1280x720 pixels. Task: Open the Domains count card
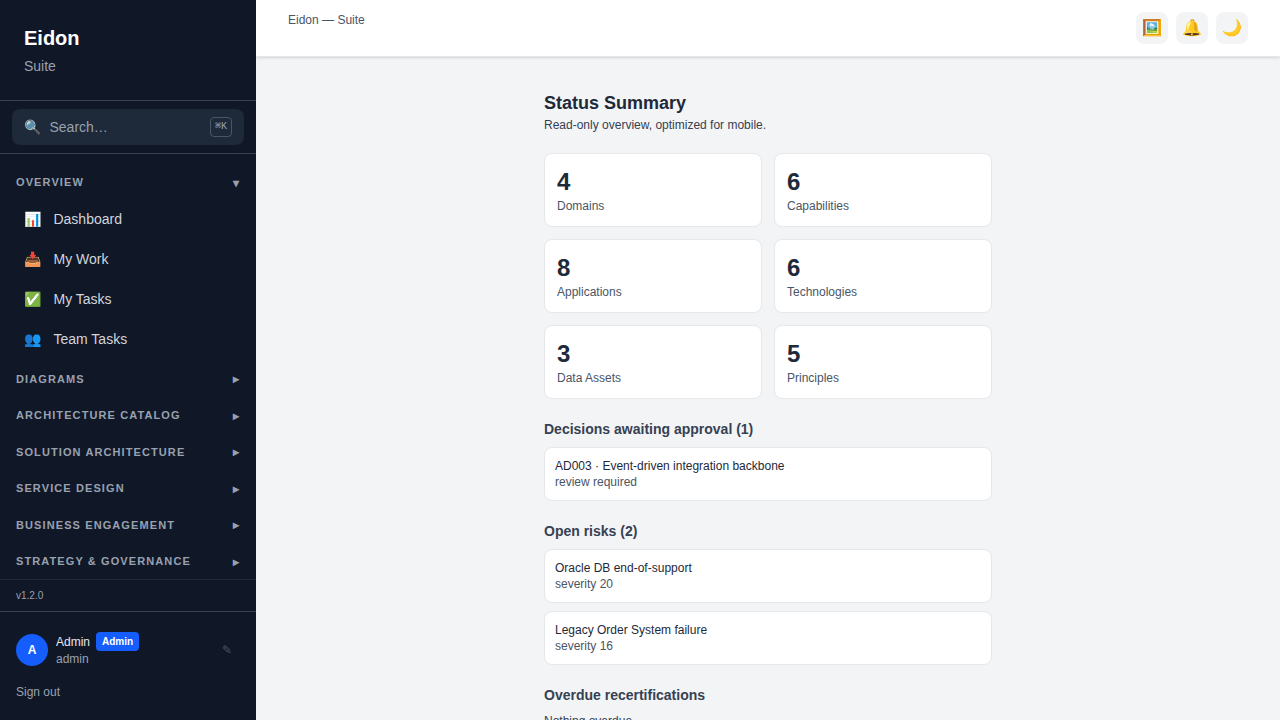[653, 190]
